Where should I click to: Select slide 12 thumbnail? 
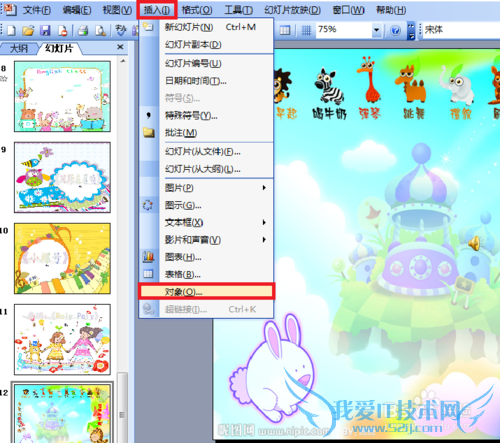62,414
